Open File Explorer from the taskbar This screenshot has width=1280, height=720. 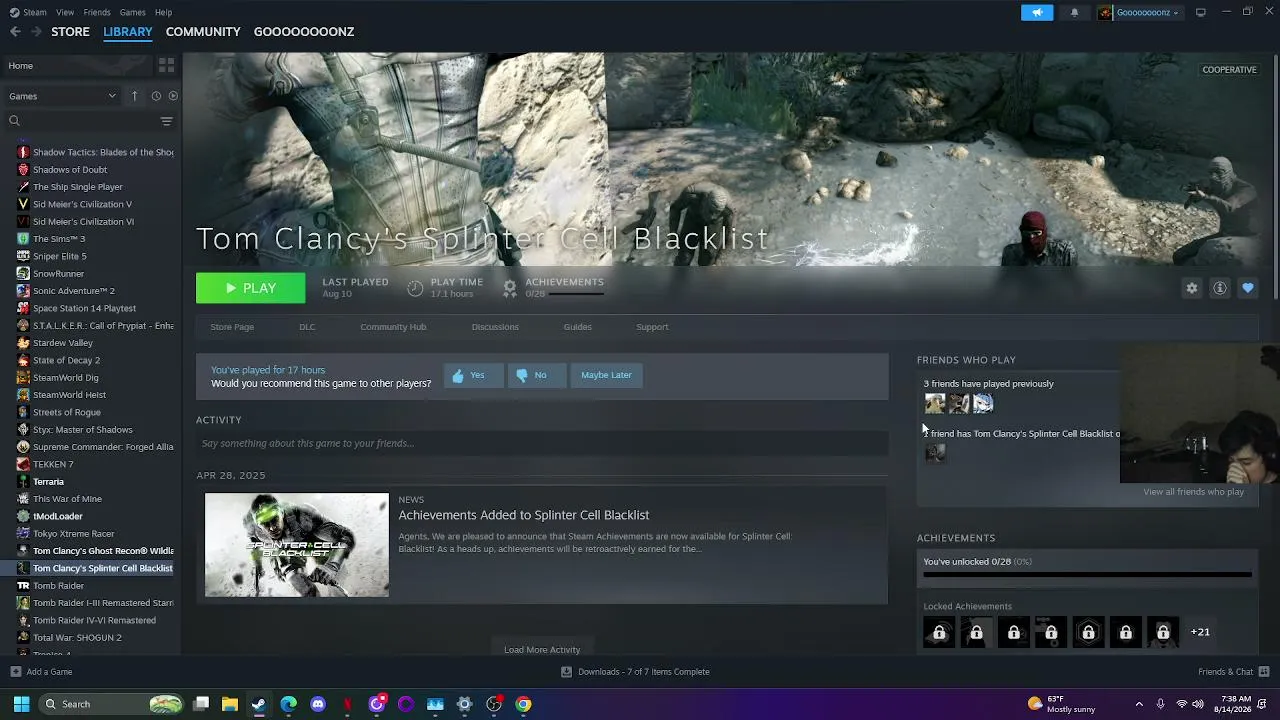tap(230, 704)
